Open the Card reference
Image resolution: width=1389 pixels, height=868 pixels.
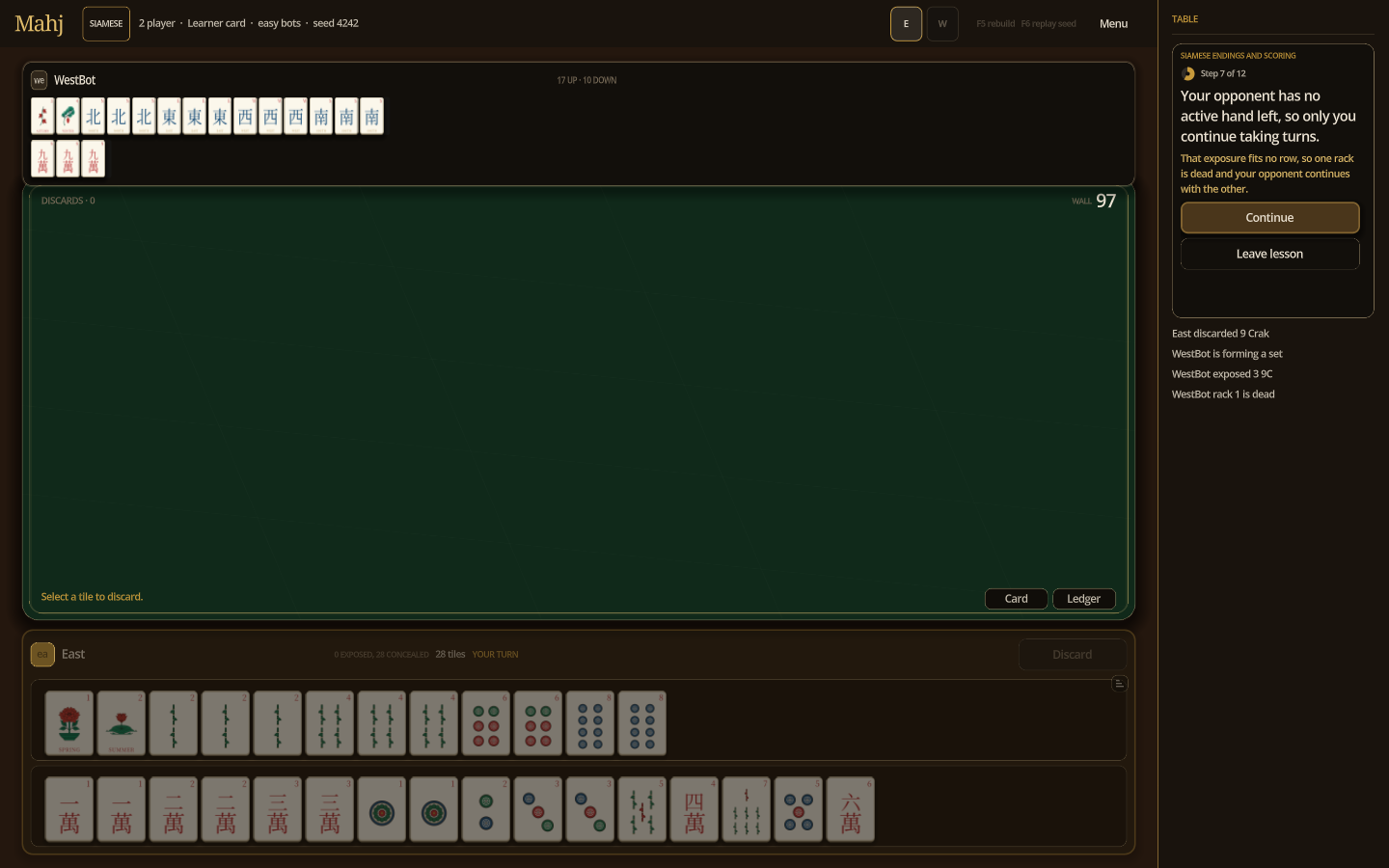pos(1016,599)
